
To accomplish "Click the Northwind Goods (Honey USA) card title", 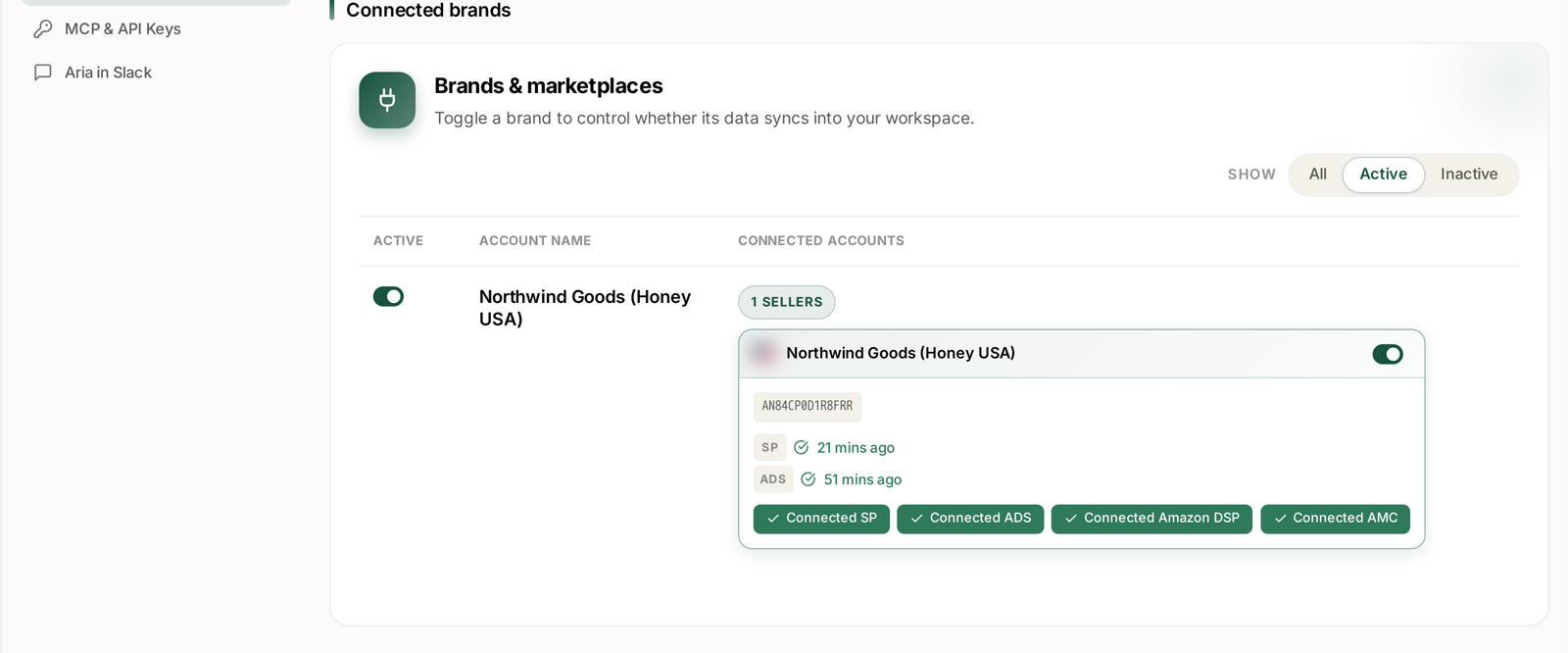I will [x=901, y=353].
